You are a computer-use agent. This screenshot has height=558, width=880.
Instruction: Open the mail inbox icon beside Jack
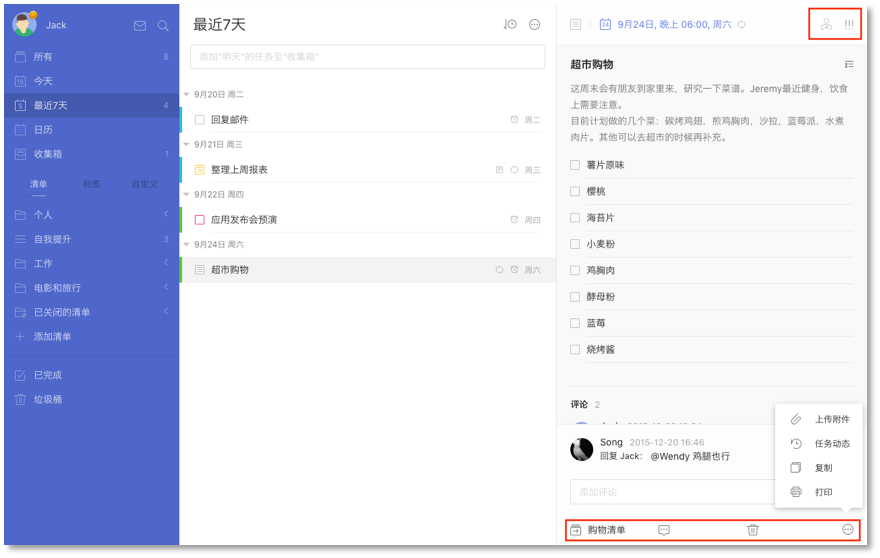point(140,26)
